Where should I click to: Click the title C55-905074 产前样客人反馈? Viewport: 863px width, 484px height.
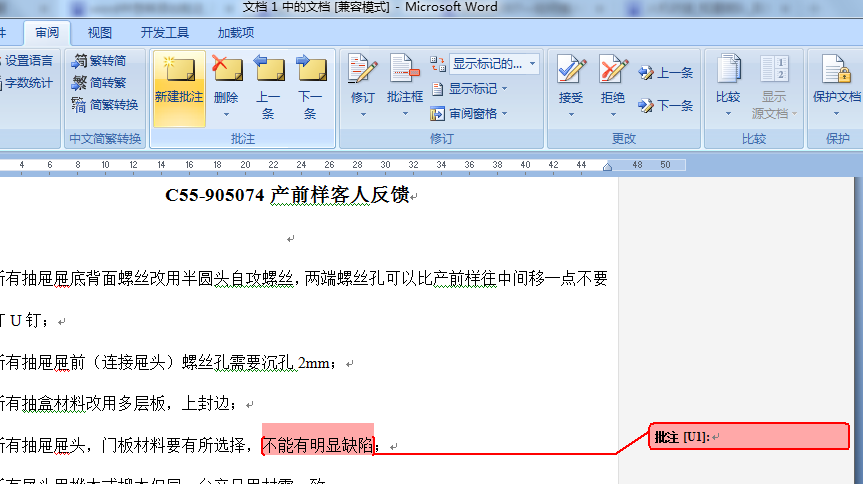287,195
